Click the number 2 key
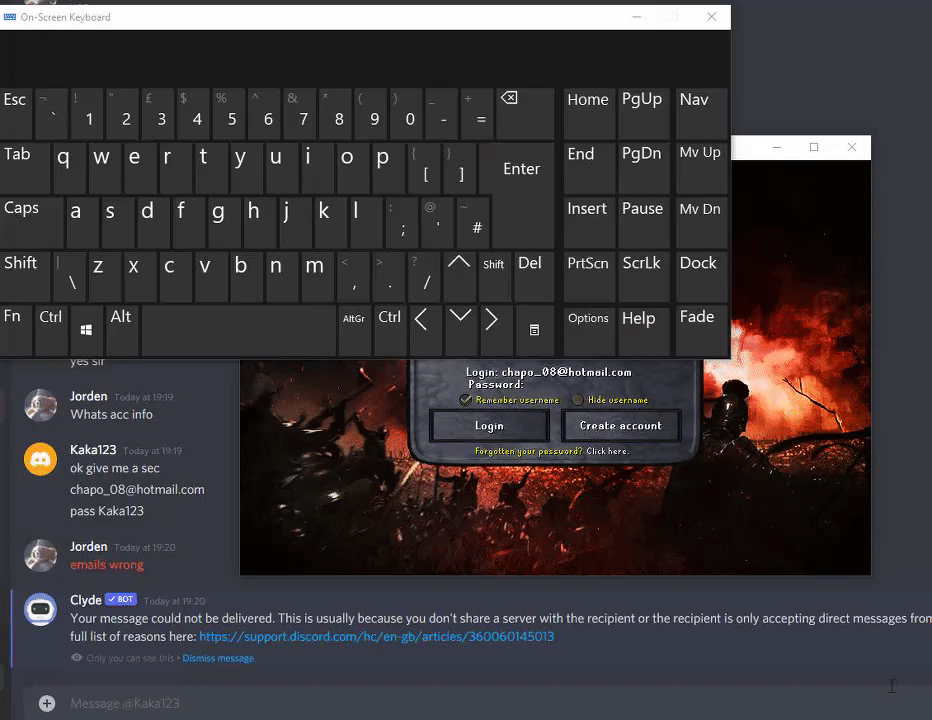Screen dimensions: 932x720 (x=122, y=113)
